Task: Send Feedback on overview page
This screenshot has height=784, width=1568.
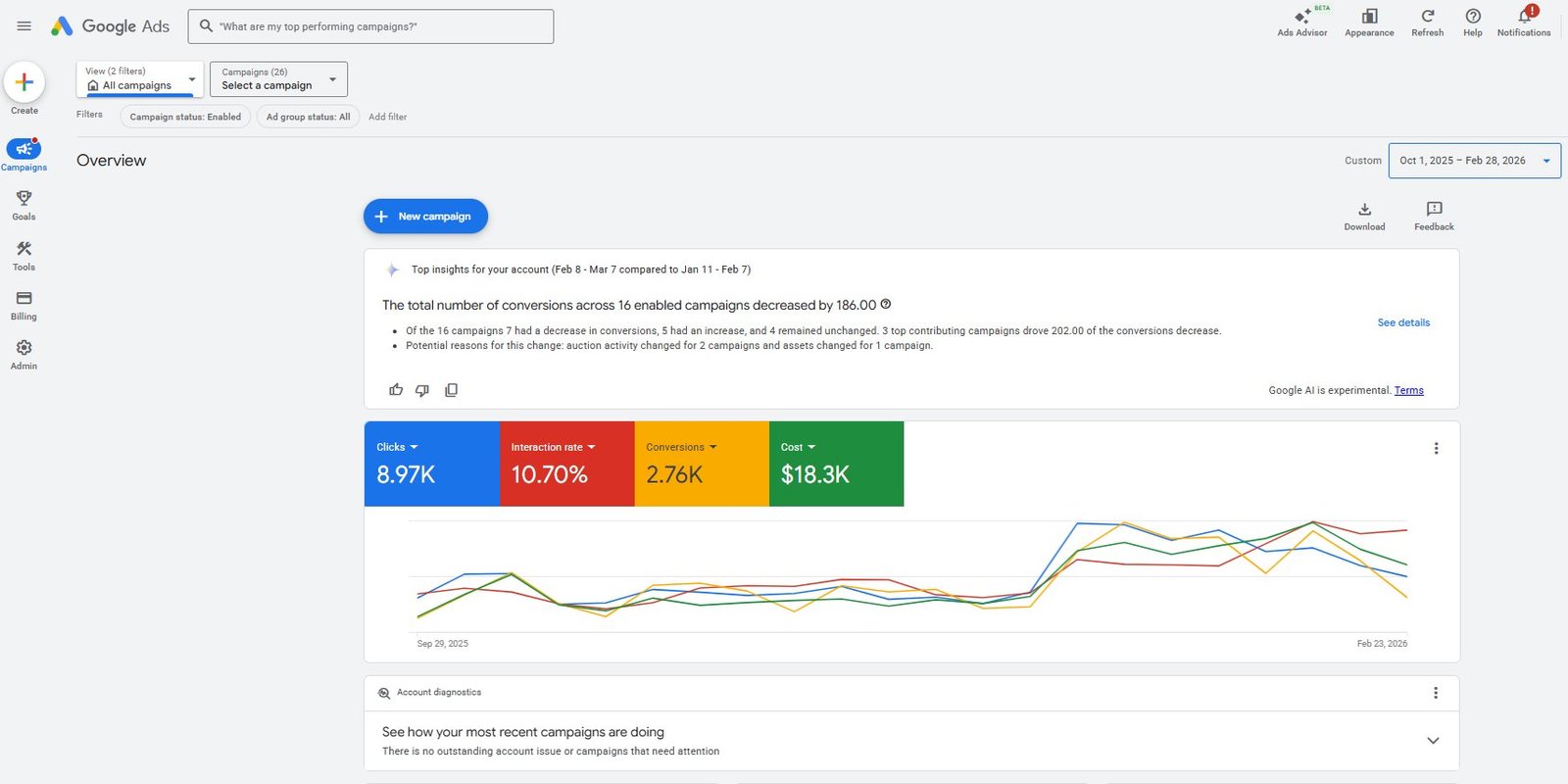Action: pos(1434,216)
